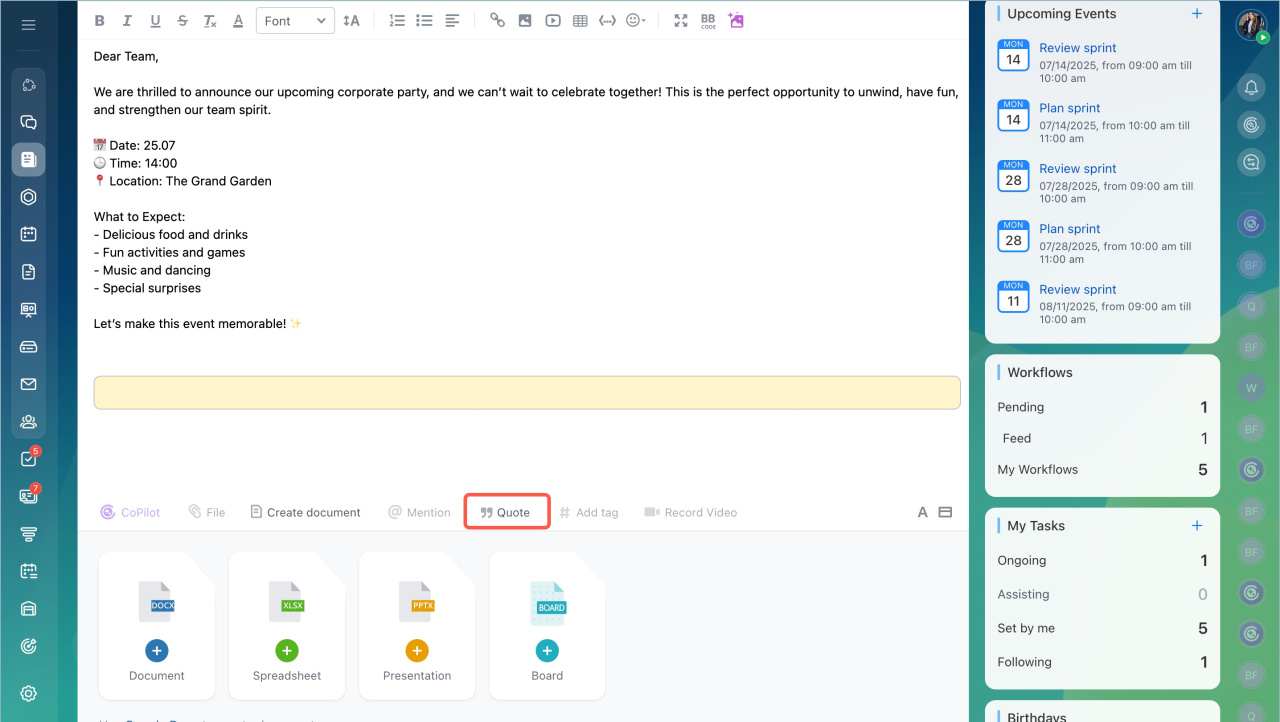Open the first Review sprint event
Screen dimensions: 1280x722
click(1077, 48)
